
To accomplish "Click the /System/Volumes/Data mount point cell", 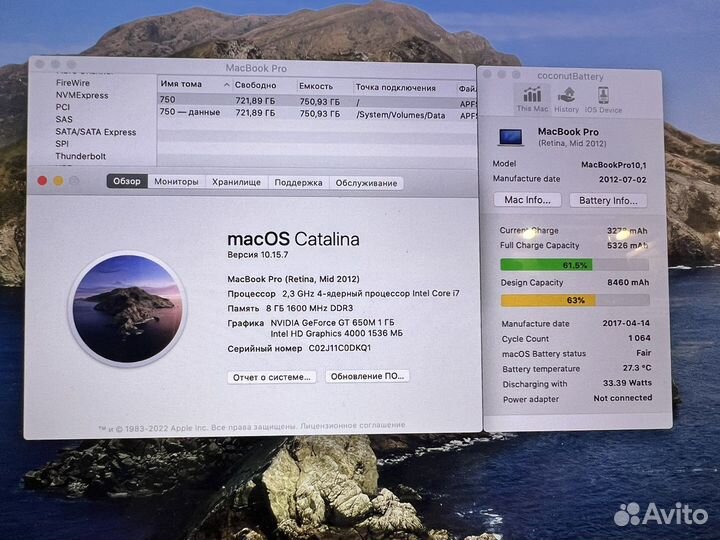I will click(401, 115).
